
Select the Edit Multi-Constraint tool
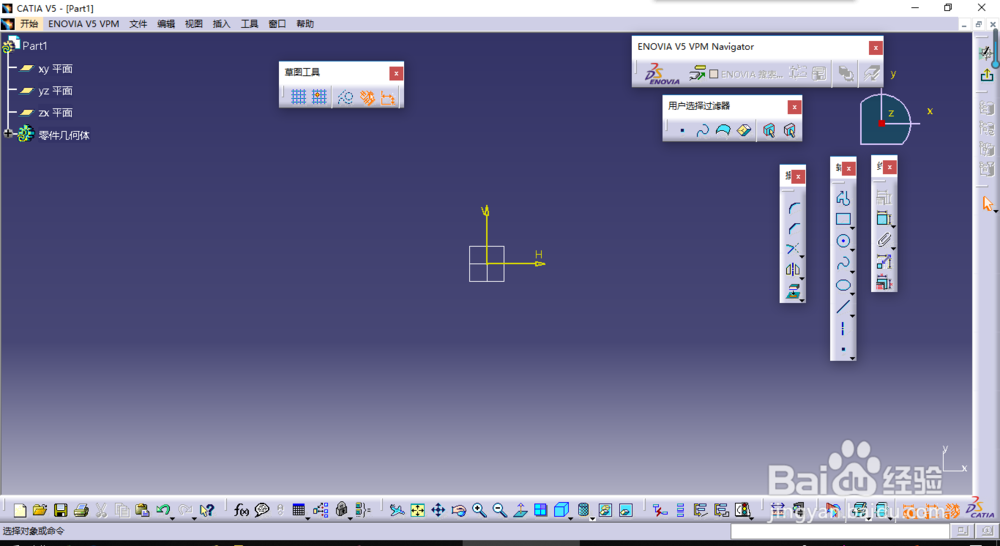point(883,282)
